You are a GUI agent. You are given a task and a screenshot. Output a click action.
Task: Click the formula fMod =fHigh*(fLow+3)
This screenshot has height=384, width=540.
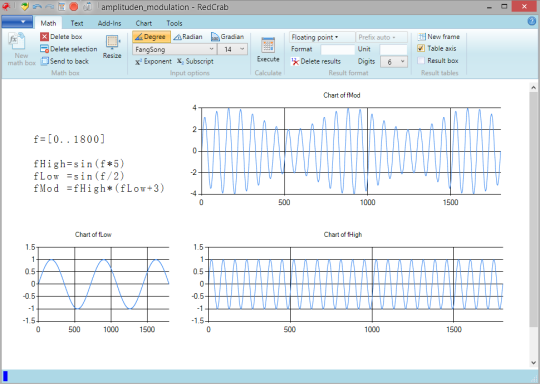pos(99,188)
